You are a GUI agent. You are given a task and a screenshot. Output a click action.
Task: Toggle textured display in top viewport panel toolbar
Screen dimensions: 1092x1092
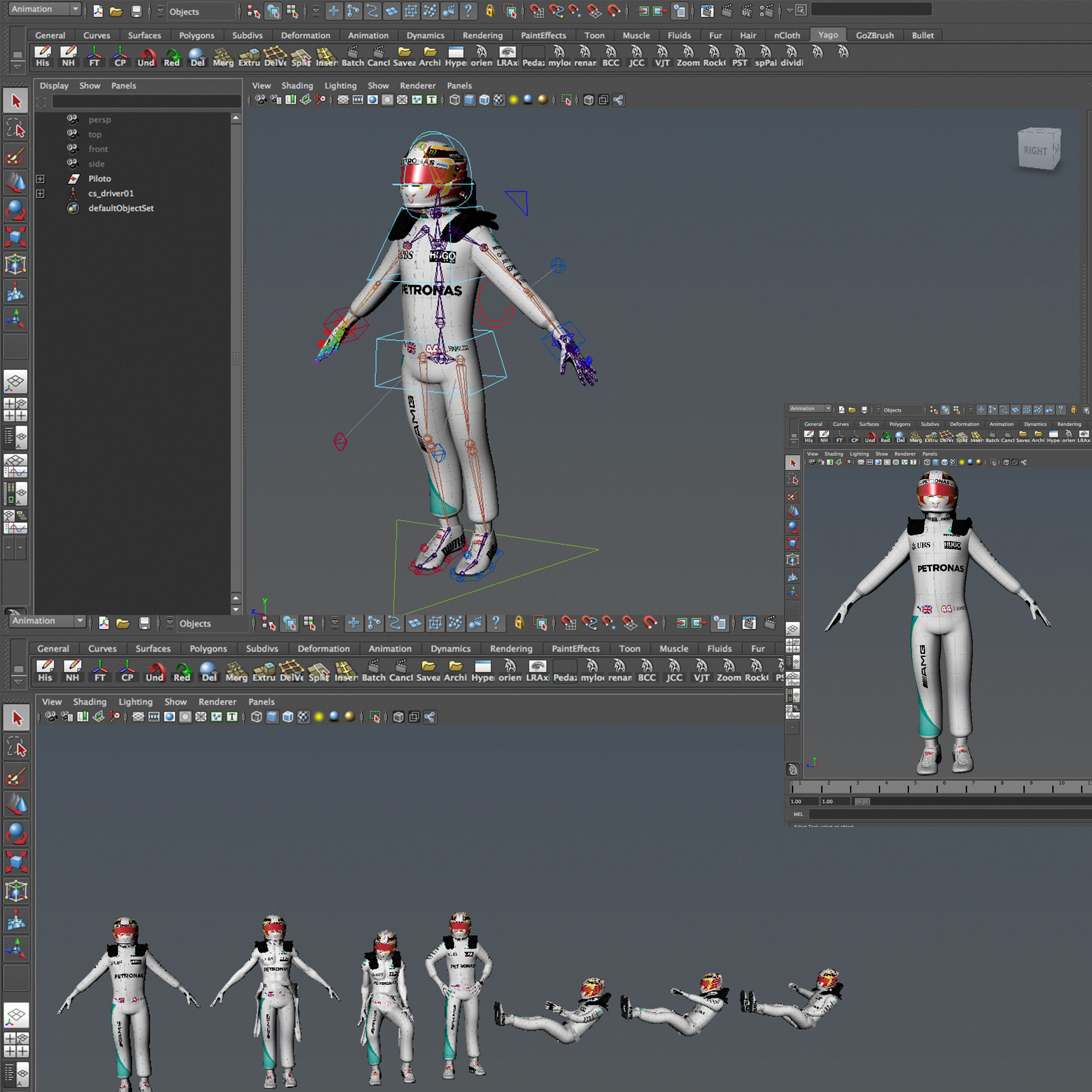click(x=498, y=100)
